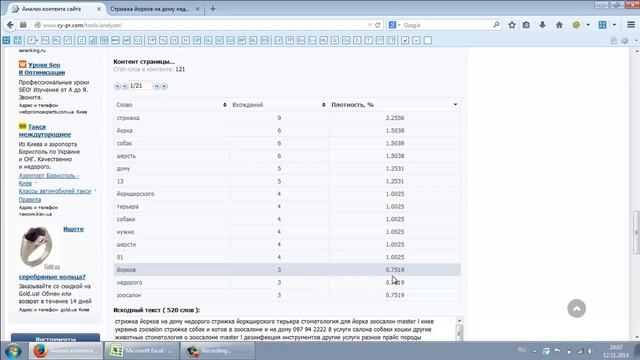The height and width of the screenshot is (360, 640).
Task: Open the dropdown arrow beside the grid extension icon
Action: pos(614,25)
